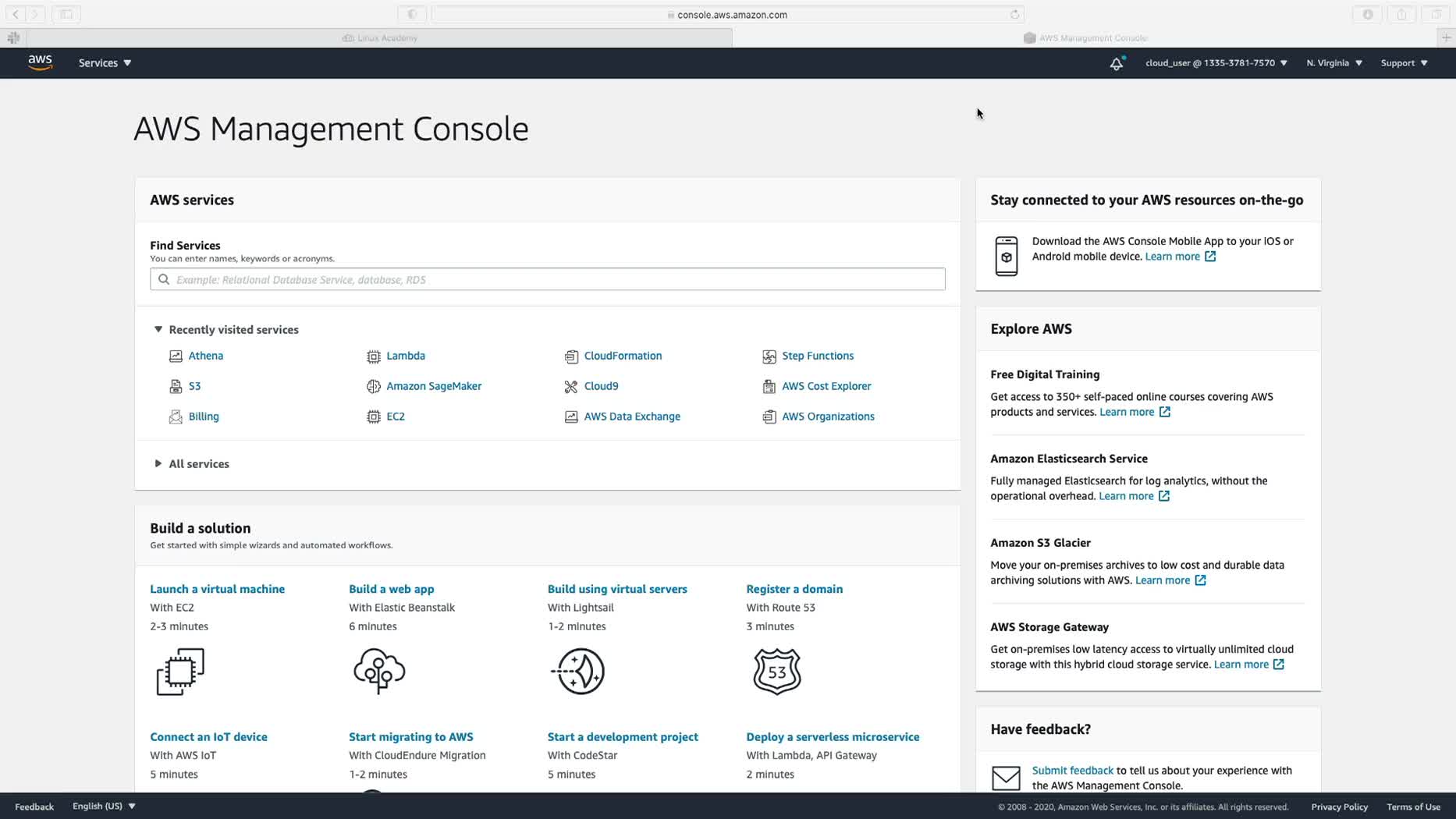This screenshot has height=819, width=1456.
Task: Open the Support dropdown menu
Action: pyautogui.click(x=1404, y=63)
